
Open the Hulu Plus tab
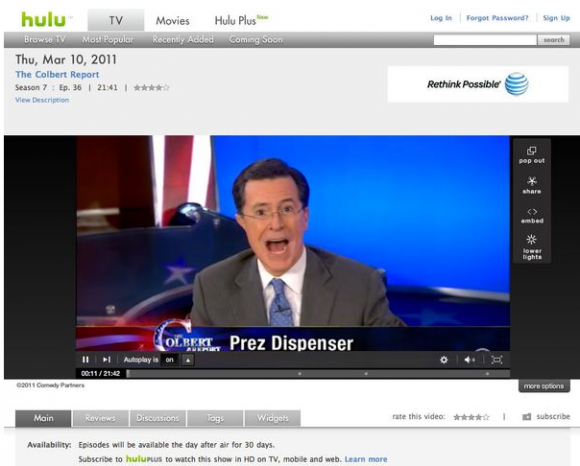click(x=241, y=20)
